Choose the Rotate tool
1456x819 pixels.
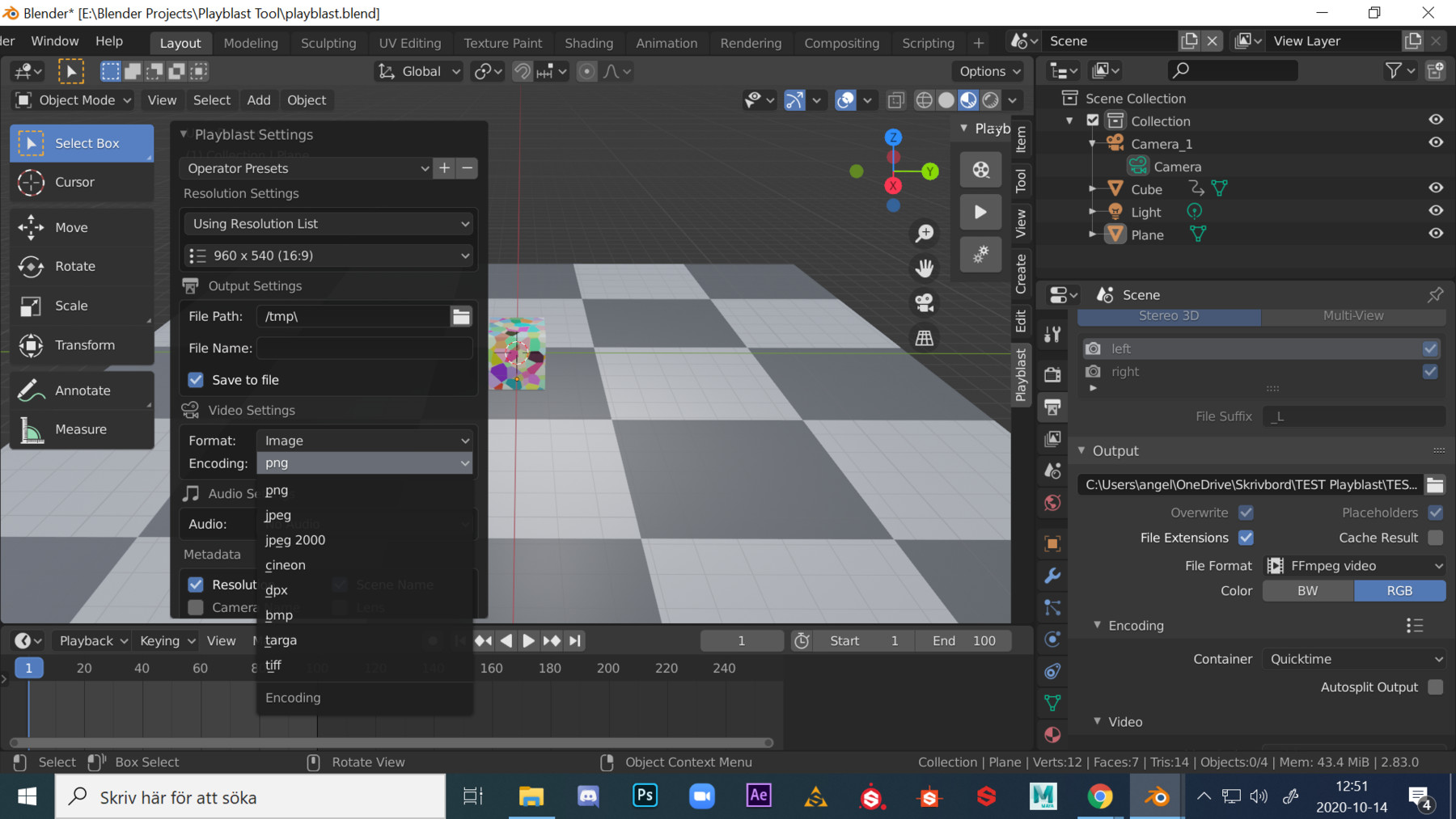[x=82, y=267]
